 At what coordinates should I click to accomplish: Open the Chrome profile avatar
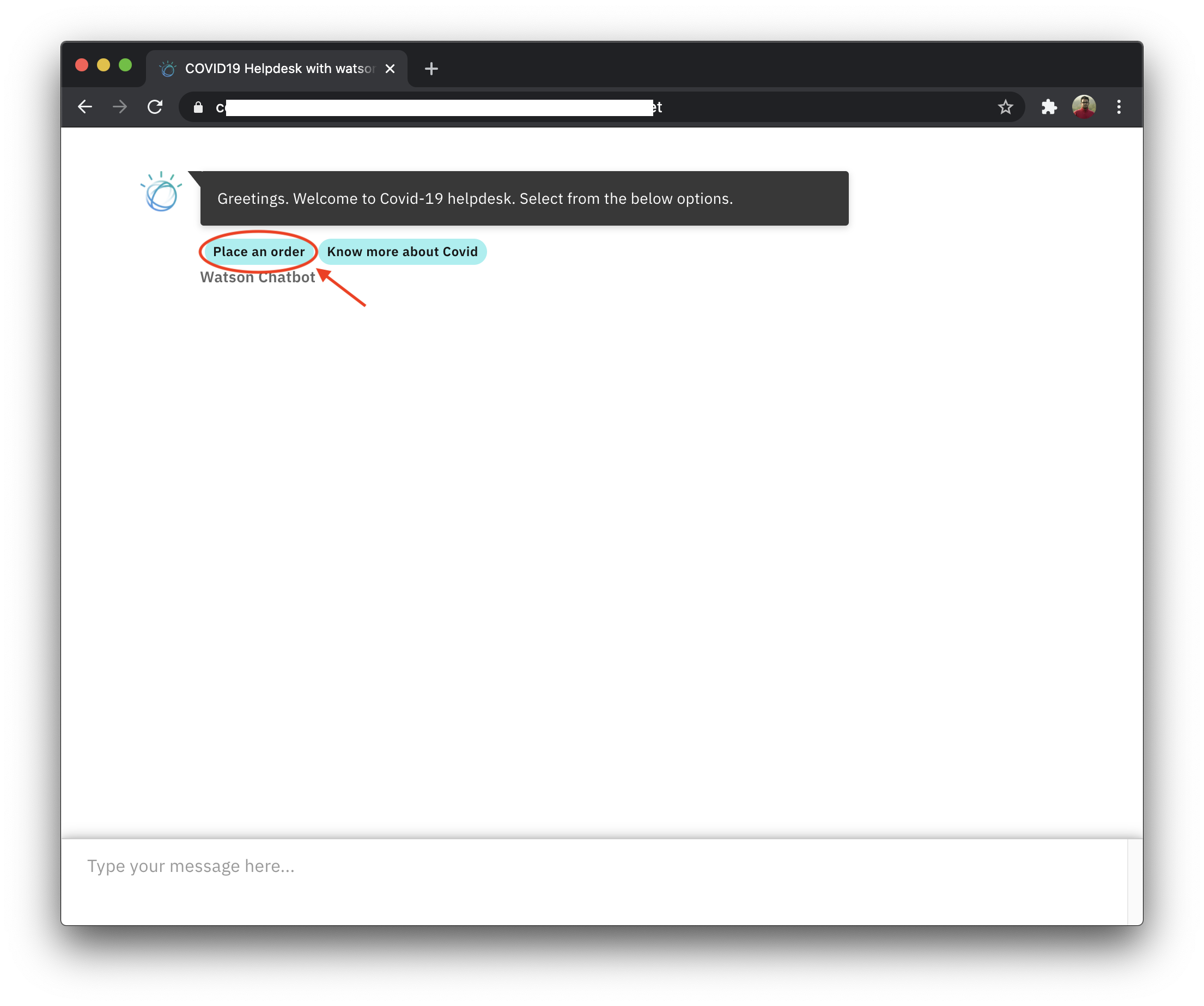click(1084, 107)
